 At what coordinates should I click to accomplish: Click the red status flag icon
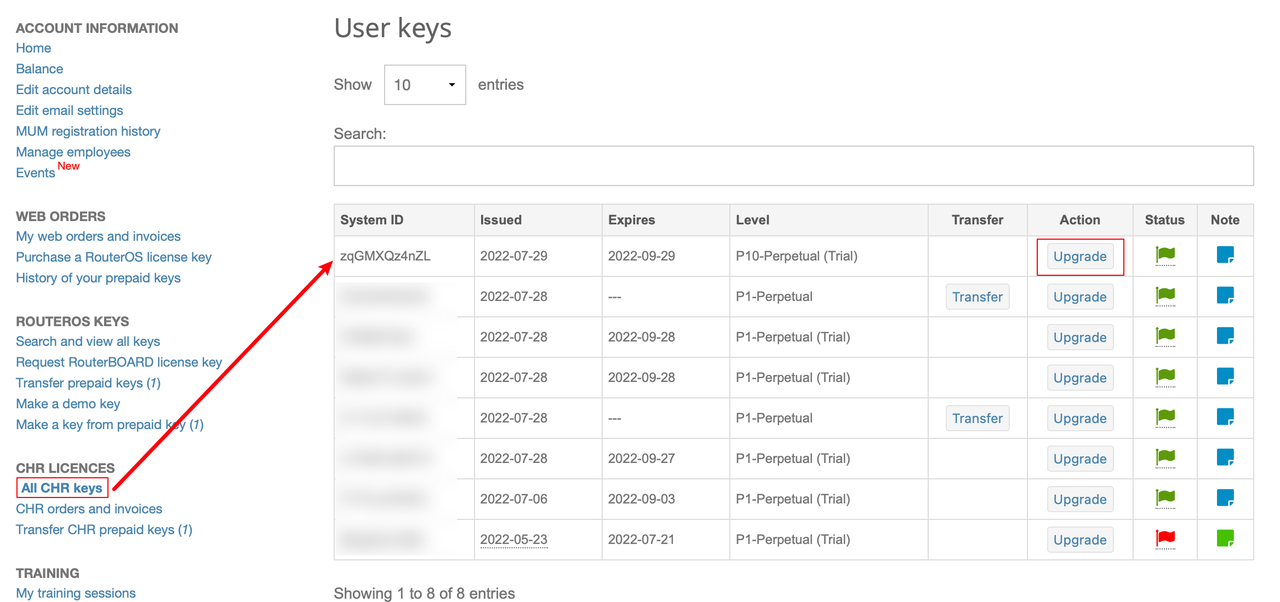point(1165,538)
